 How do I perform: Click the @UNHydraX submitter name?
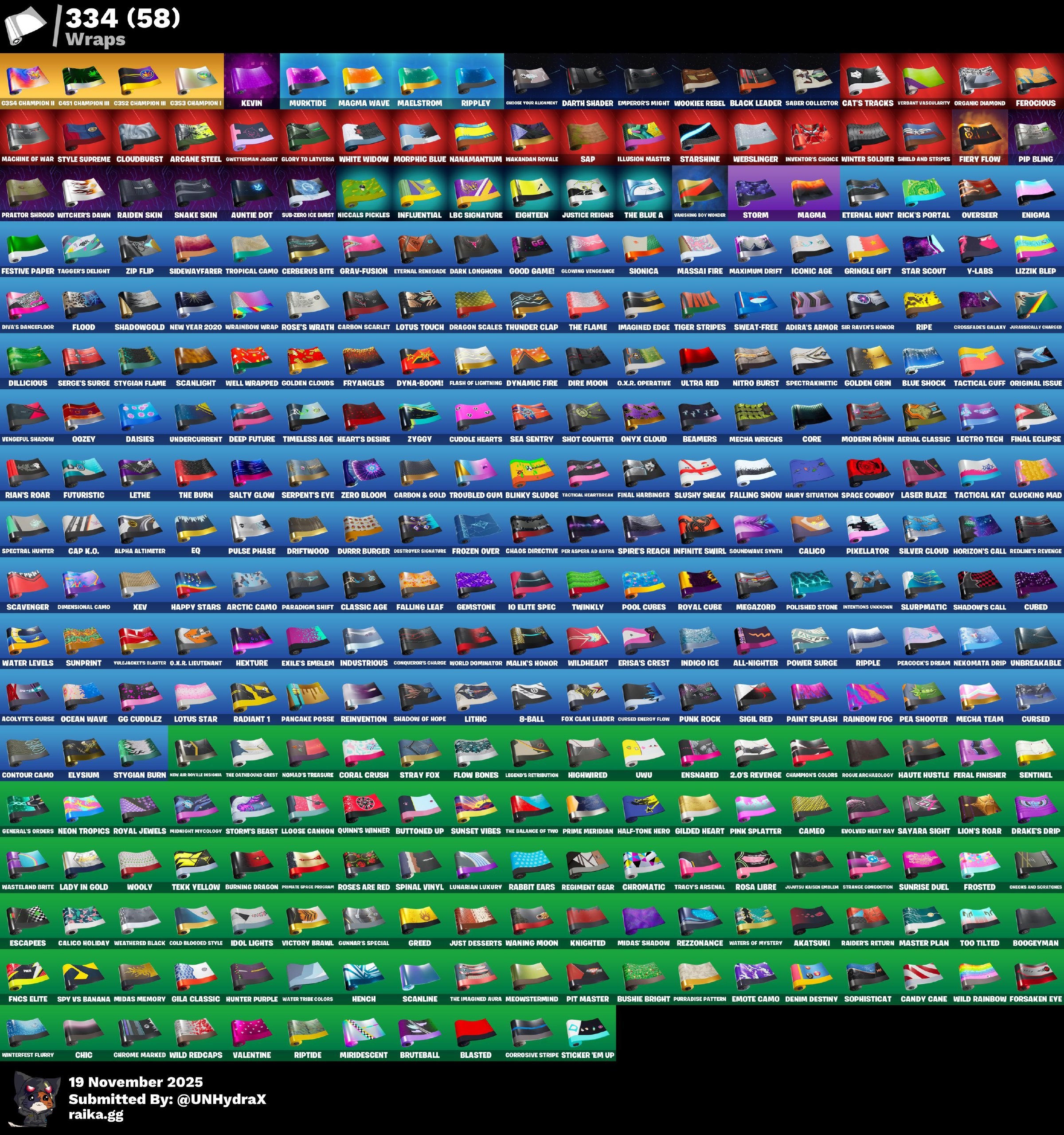click(x=222, y=1099)
